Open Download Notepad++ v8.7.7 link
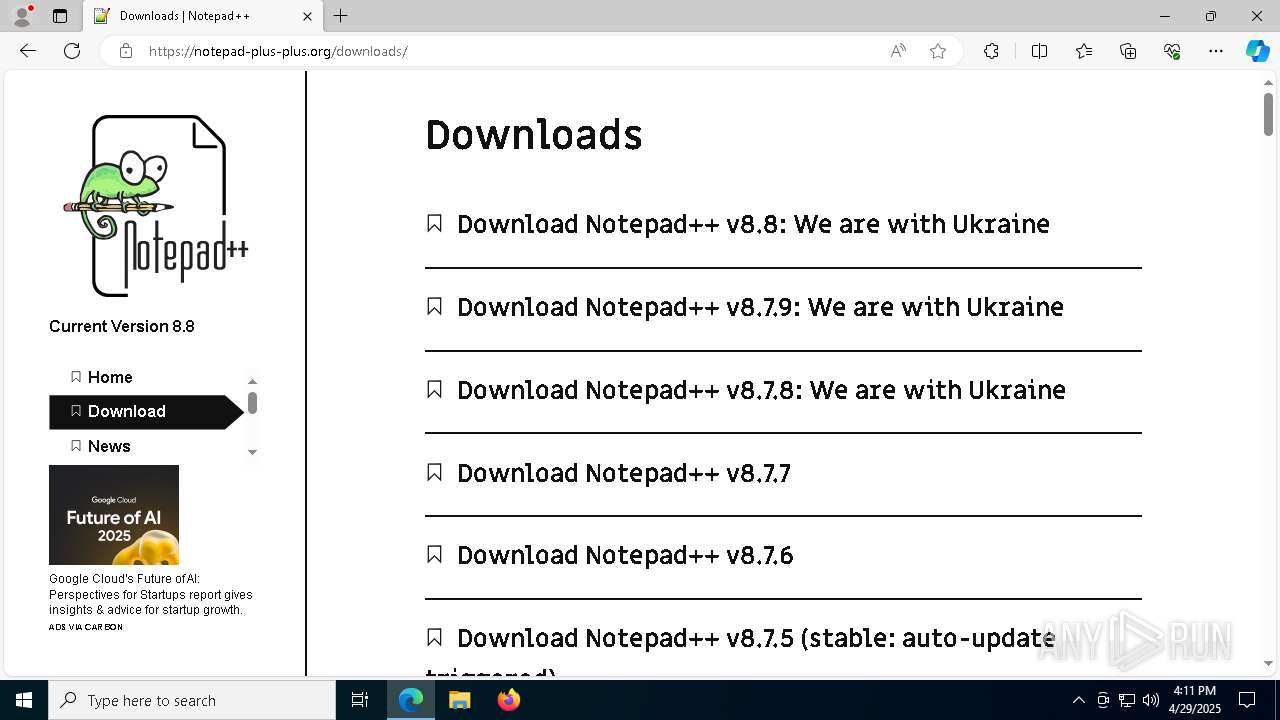This screenshot has width=1280, height=720. [x=623, y=473]
